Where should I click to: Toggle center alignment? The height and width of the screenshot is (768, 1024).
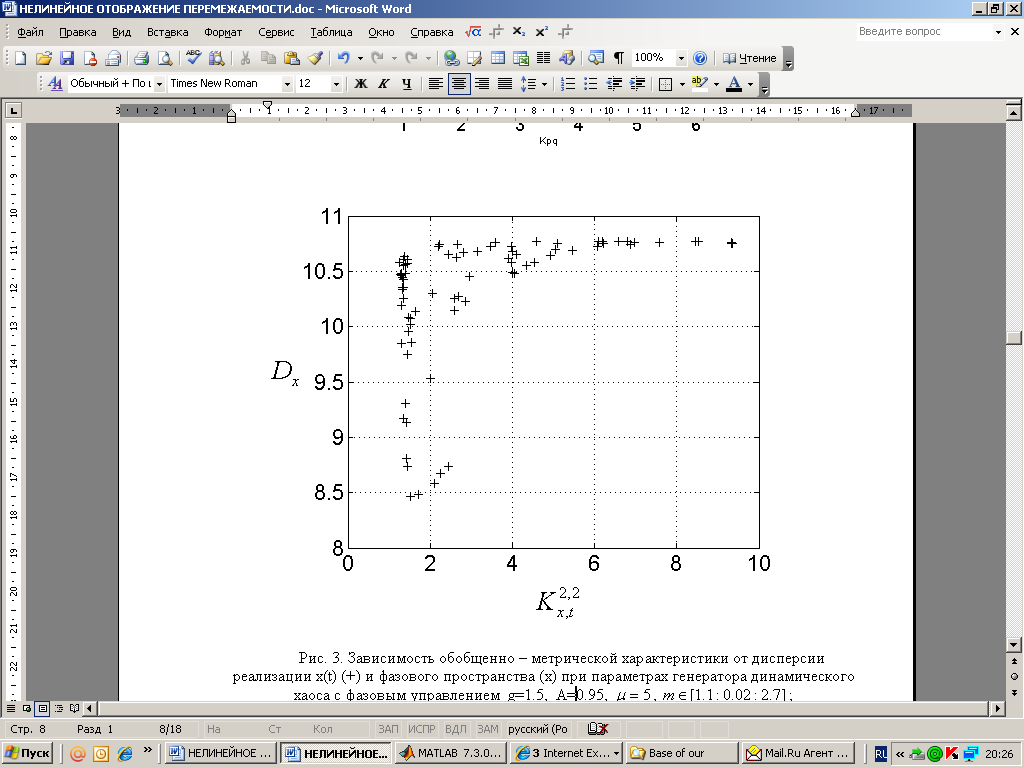coord(459,84)
